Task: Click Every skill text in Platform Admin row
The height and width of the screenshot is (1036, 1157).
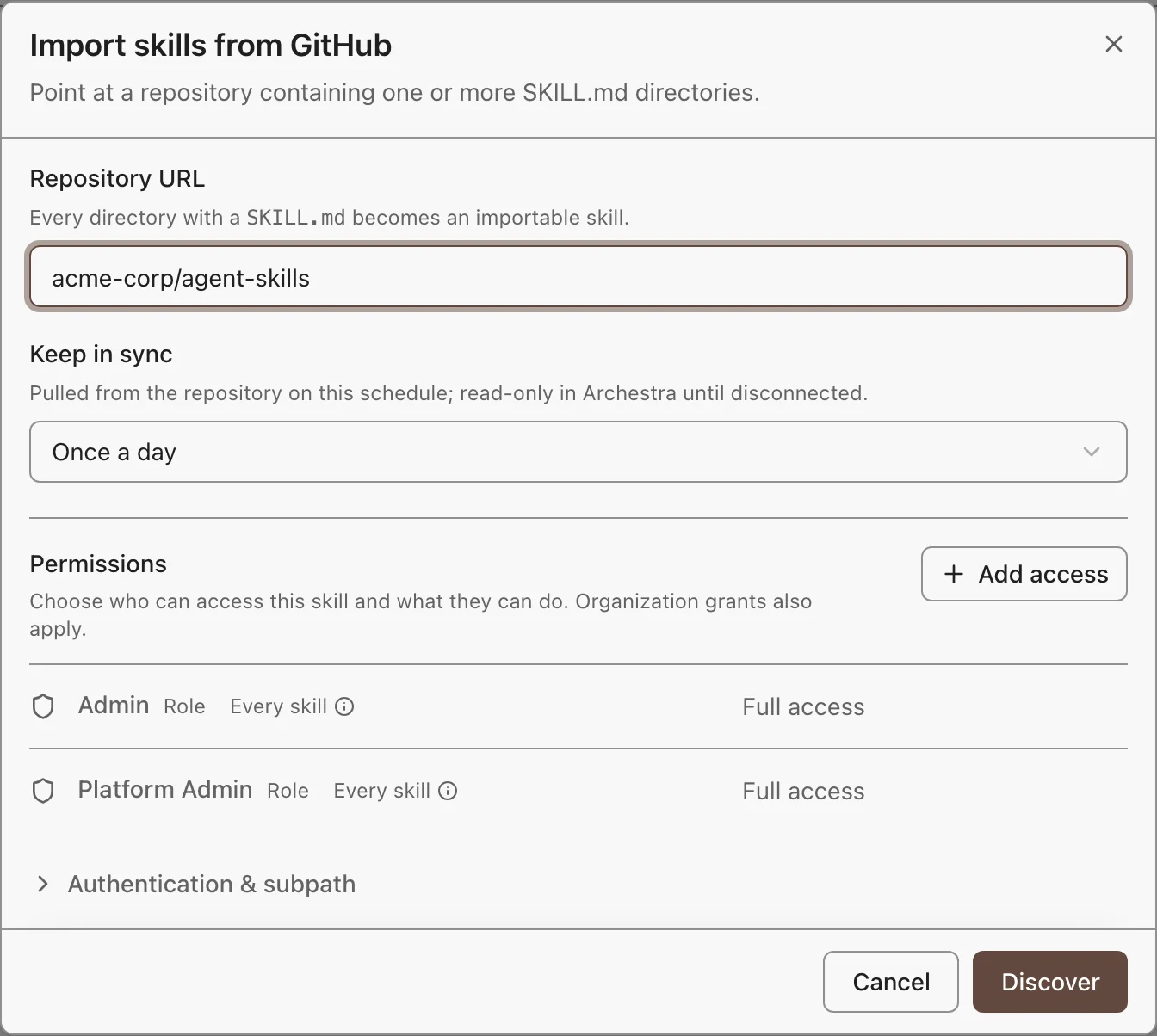Action: (x=381, y=791)
